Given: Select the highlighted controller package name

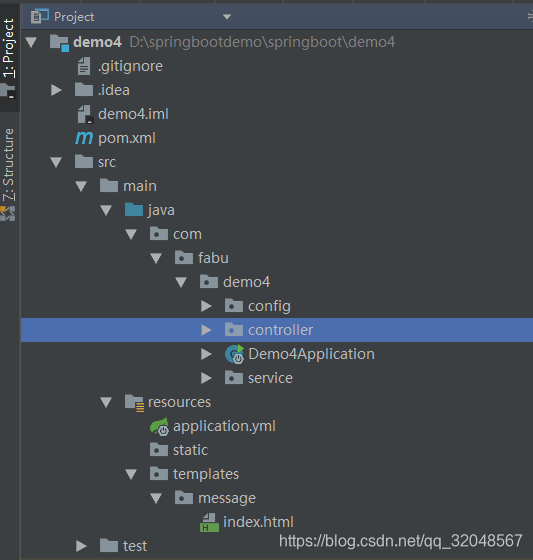Looking at the screenshot, I should click(280, 330).
